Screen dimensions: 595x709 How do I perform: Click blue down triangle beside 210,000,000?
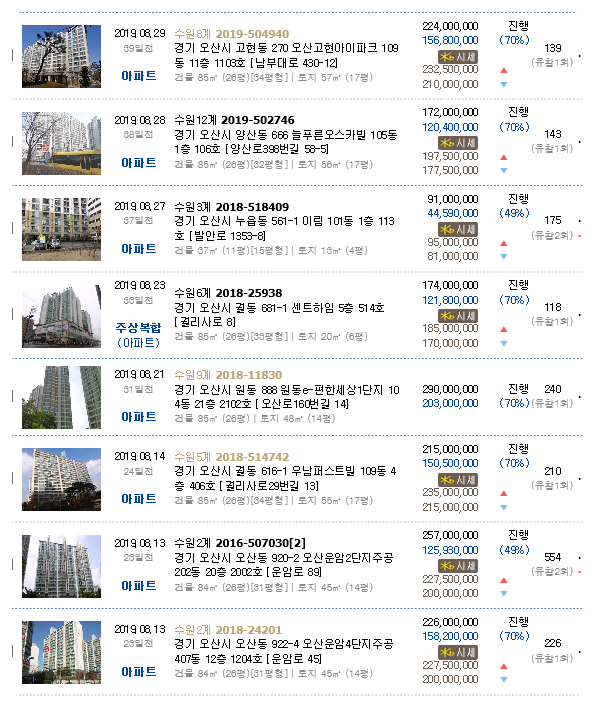(504, 85)
